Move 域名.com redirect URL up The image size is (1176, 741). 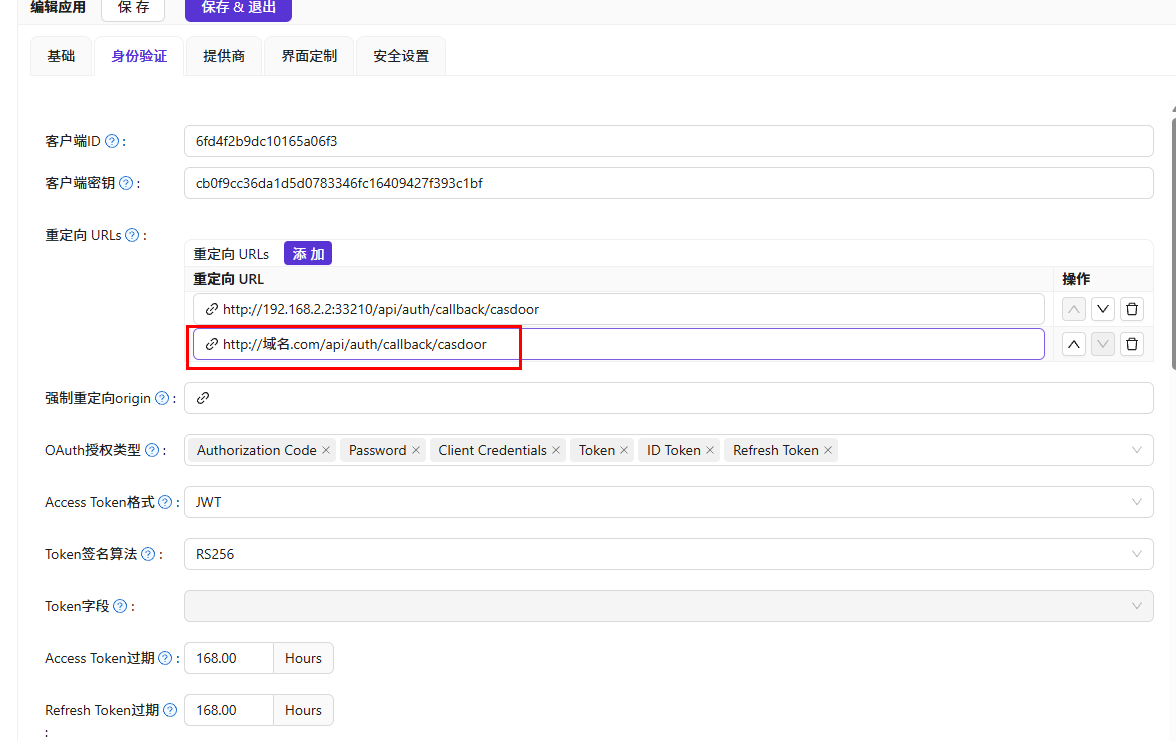coord(1073,344)
